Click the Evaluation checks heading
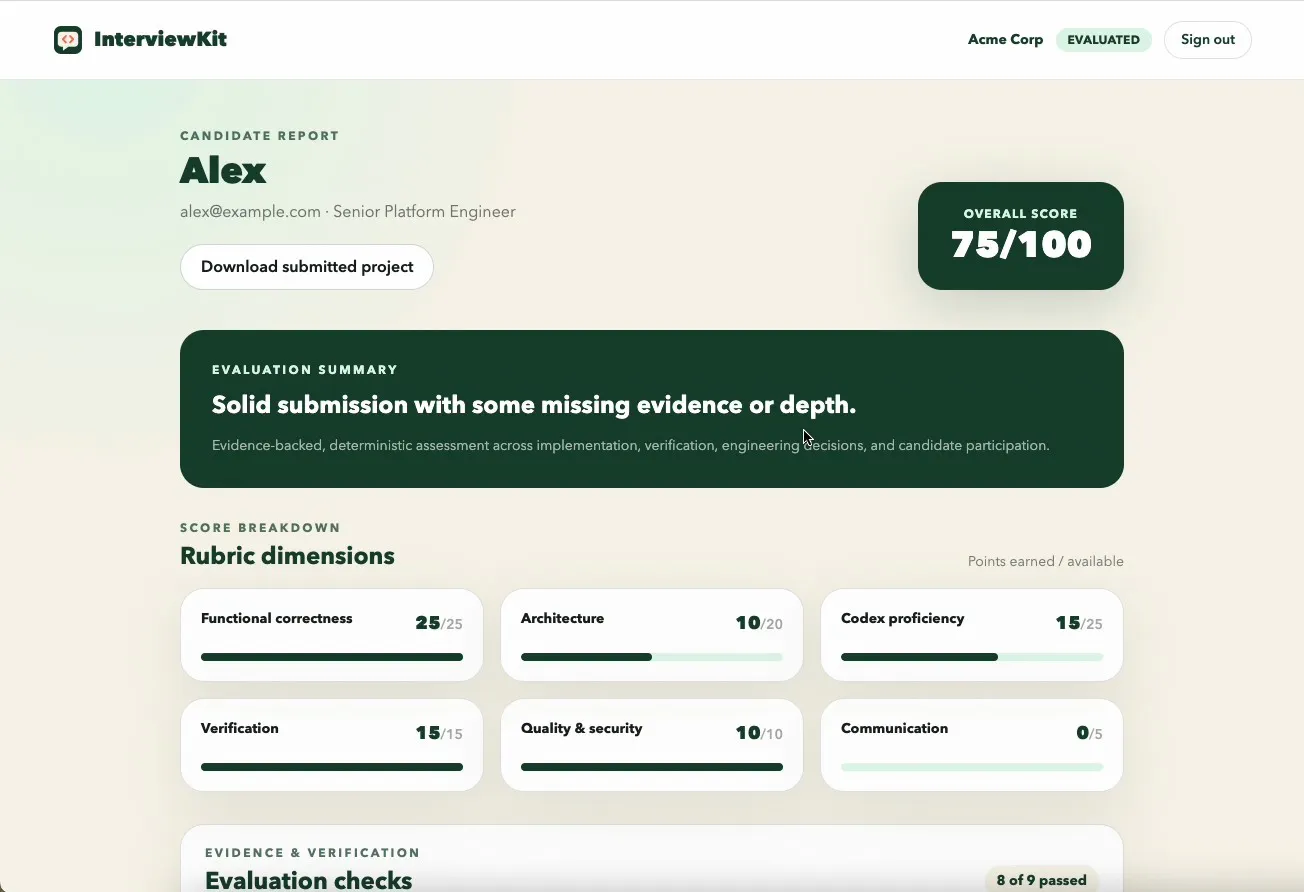Viewport: 1304px width, 892px height. pyautogui.click(x=309, y=880)
